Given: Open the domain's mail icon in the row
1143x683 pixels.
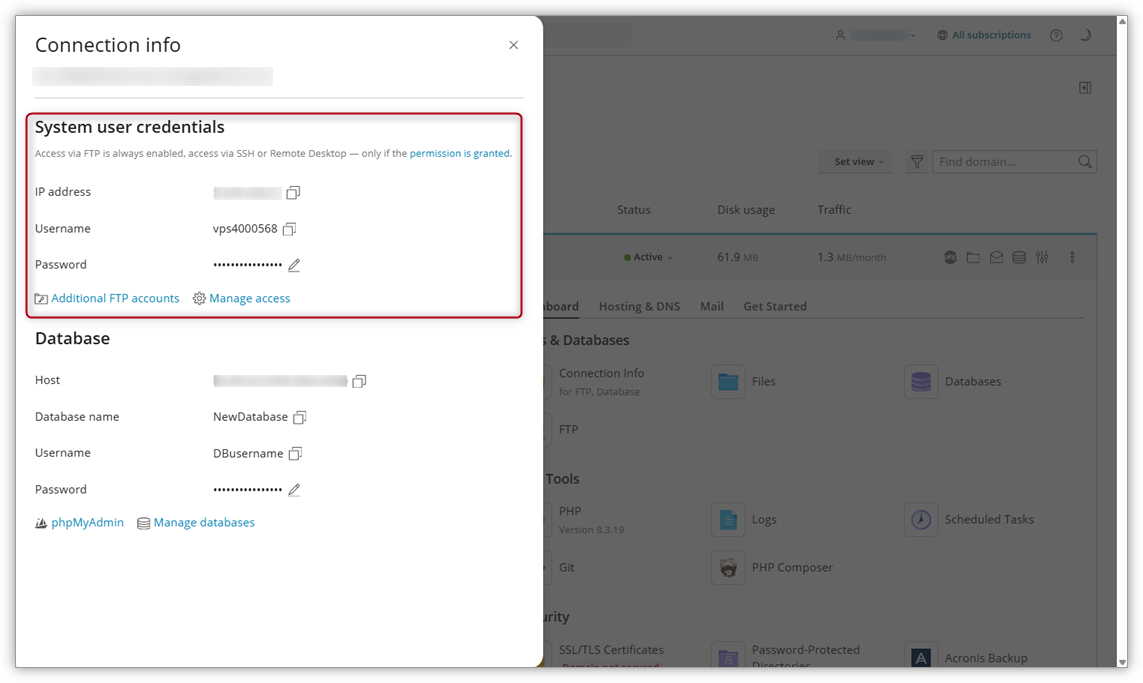Looking at the screenshot, I should click(x=996, y=257).
